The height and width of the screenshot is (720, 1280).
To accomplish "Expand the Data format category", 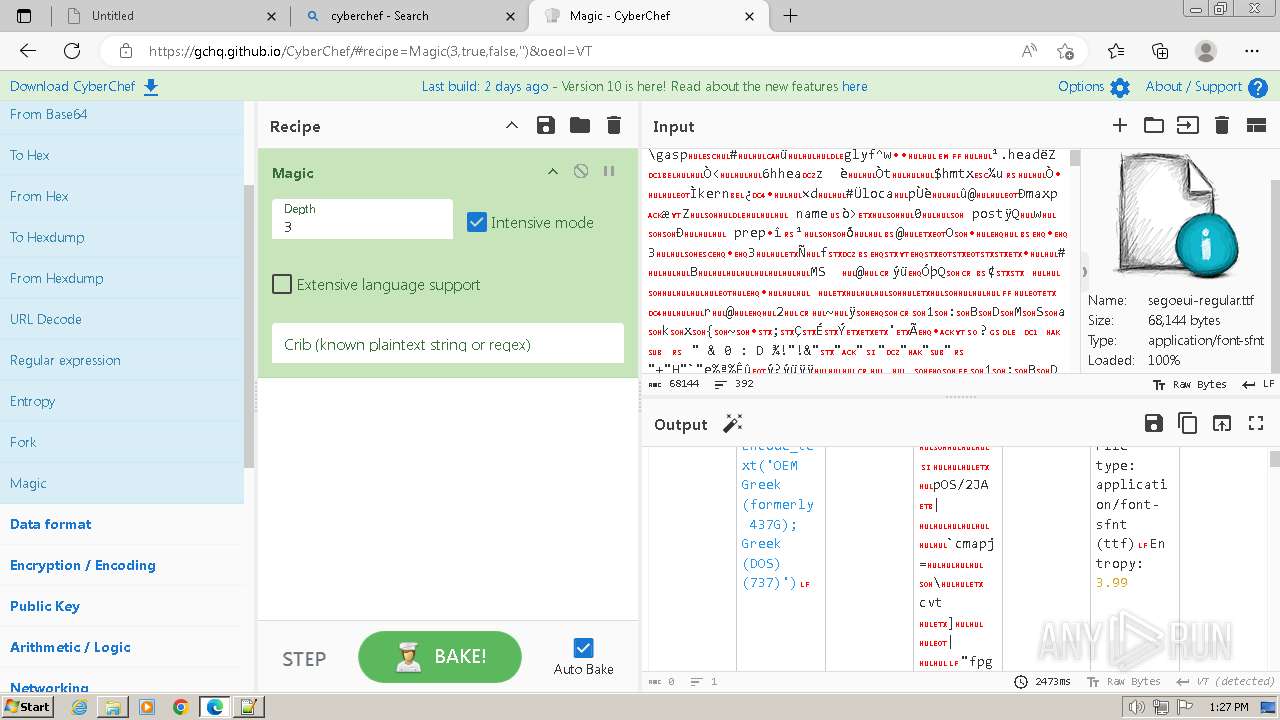I will click(x=122, y=524).
